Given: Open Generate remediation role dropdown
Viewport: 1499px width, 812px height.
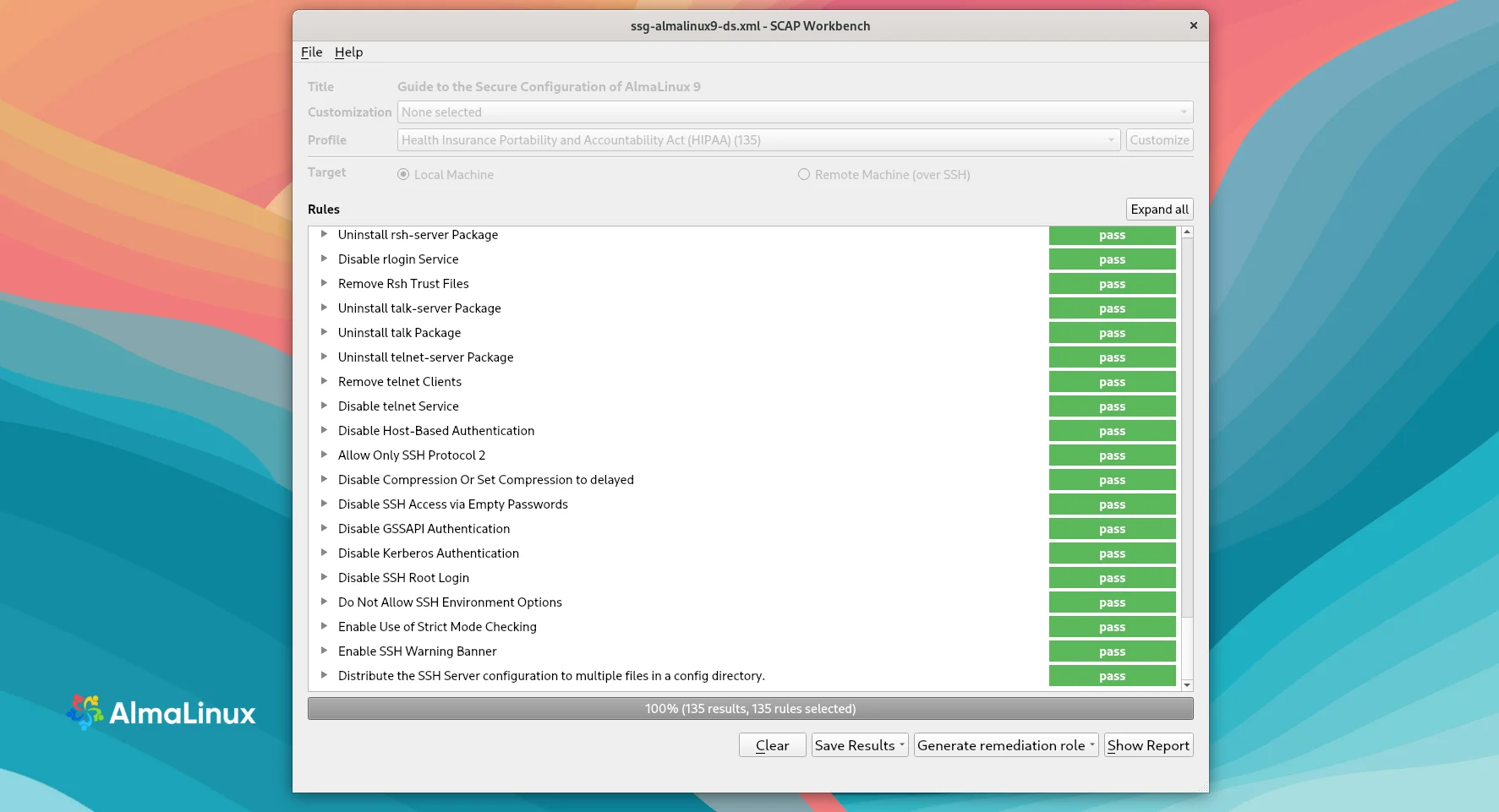Looking at the screenshot, I should pyautogui.click(x=1005, y=745).
